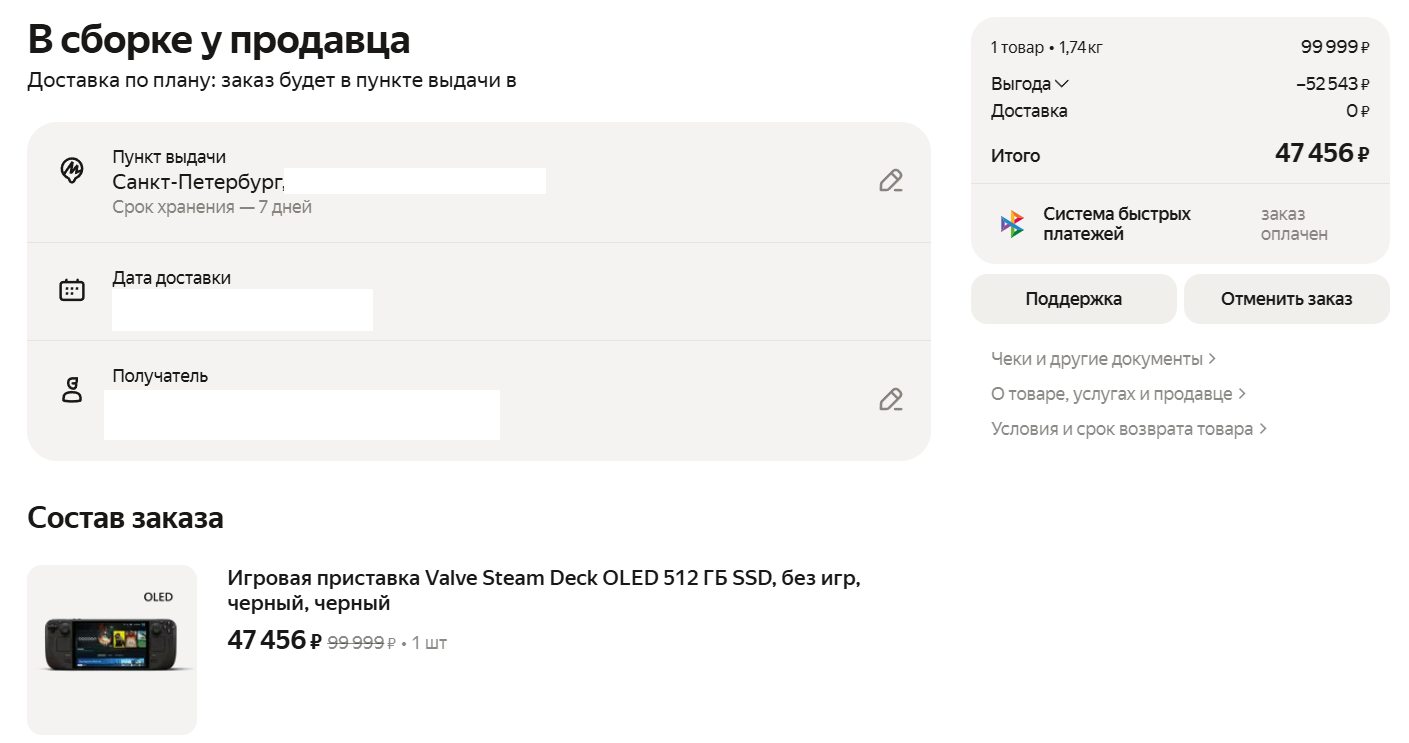Click the fast payment system logo

[1012, 224]
